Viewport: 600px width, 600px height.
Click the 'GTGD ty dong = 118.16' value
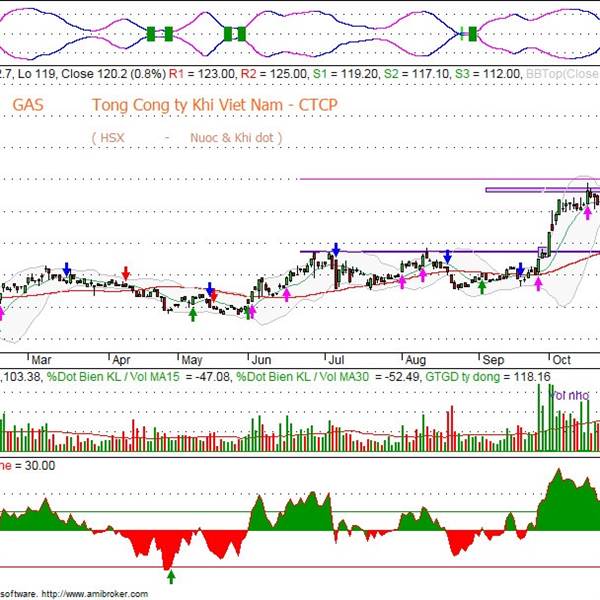[x=488, y=377]
